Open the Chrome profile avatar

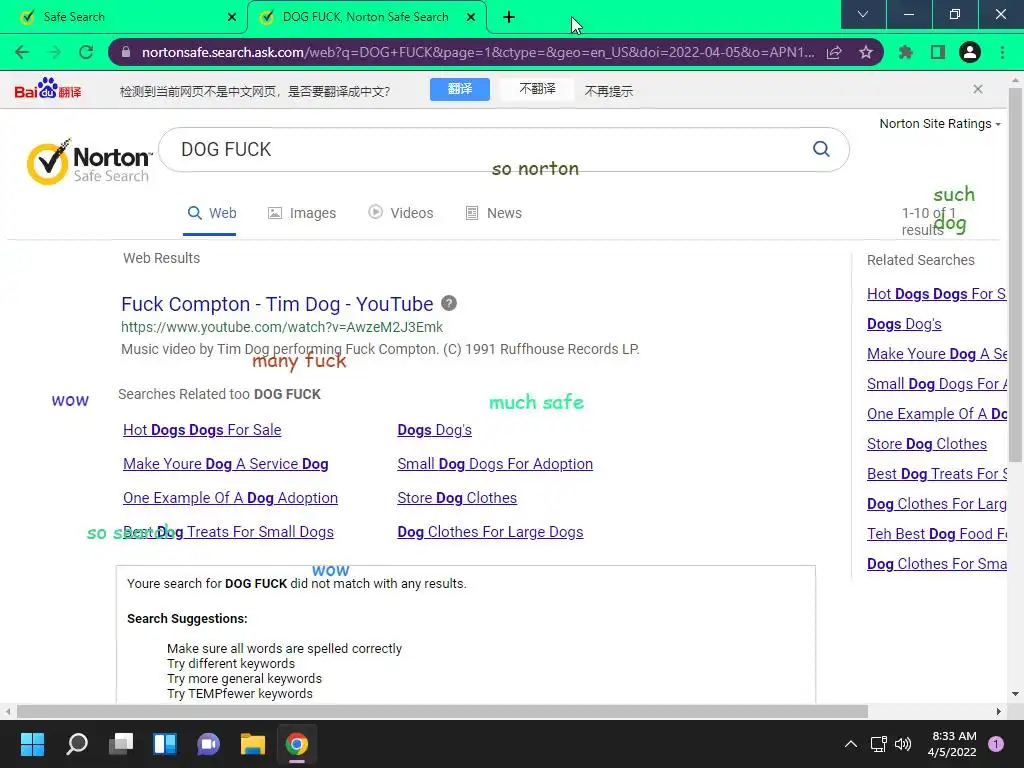pyautogui.click(x=970, y=52)
